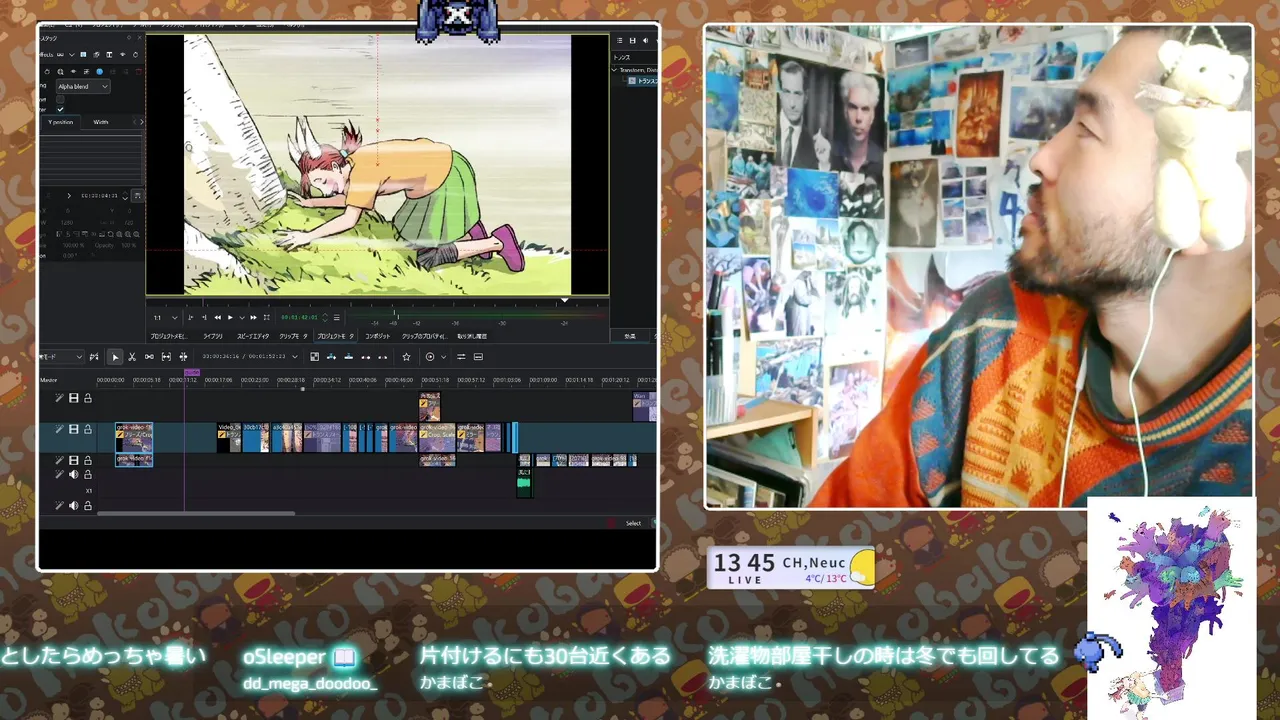This screenshot has height=720, width=1280.
Task: Switch to 取り消し履歴 tab
Action: point(472,336)
